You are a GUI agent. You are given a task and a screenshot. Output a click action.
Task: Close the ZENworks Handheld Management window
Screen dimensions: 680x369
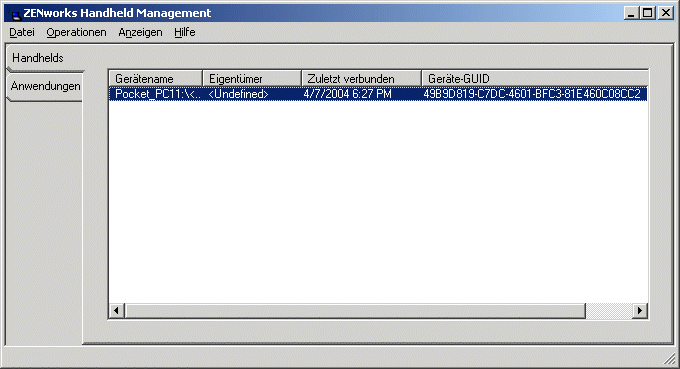[666, 13]
